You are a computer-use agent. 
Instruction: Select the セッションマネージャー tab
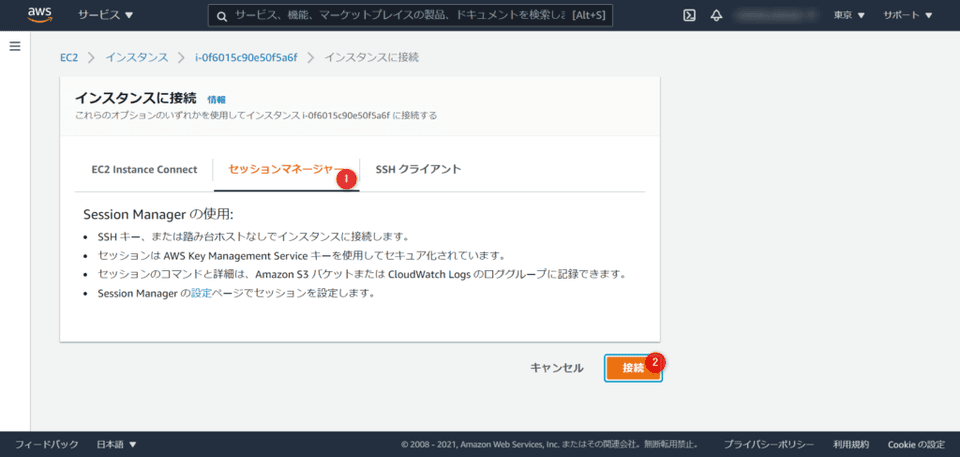coord(284,169)
